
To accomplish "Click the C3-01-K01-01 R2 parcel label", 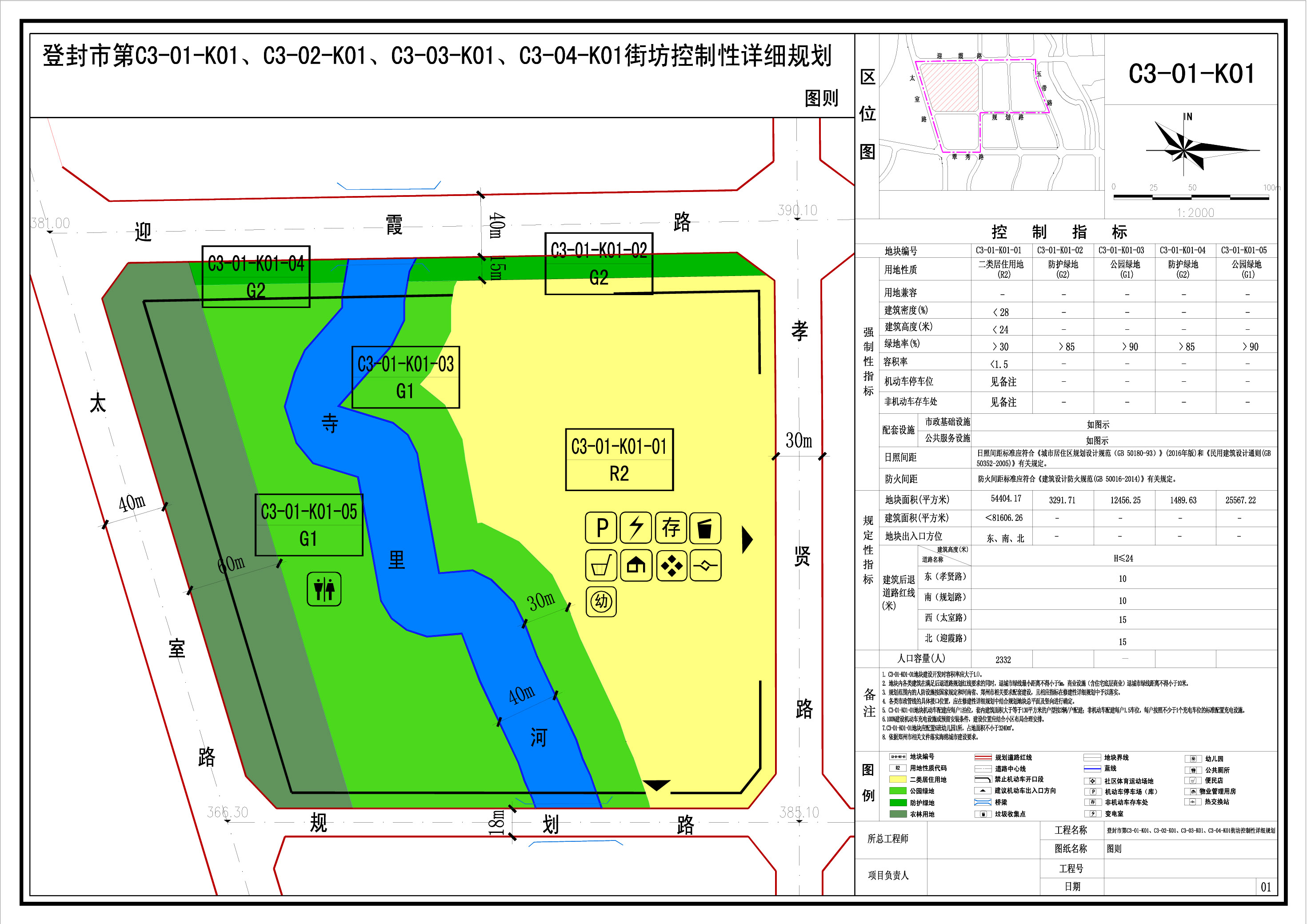I will (x=620, y=460).
